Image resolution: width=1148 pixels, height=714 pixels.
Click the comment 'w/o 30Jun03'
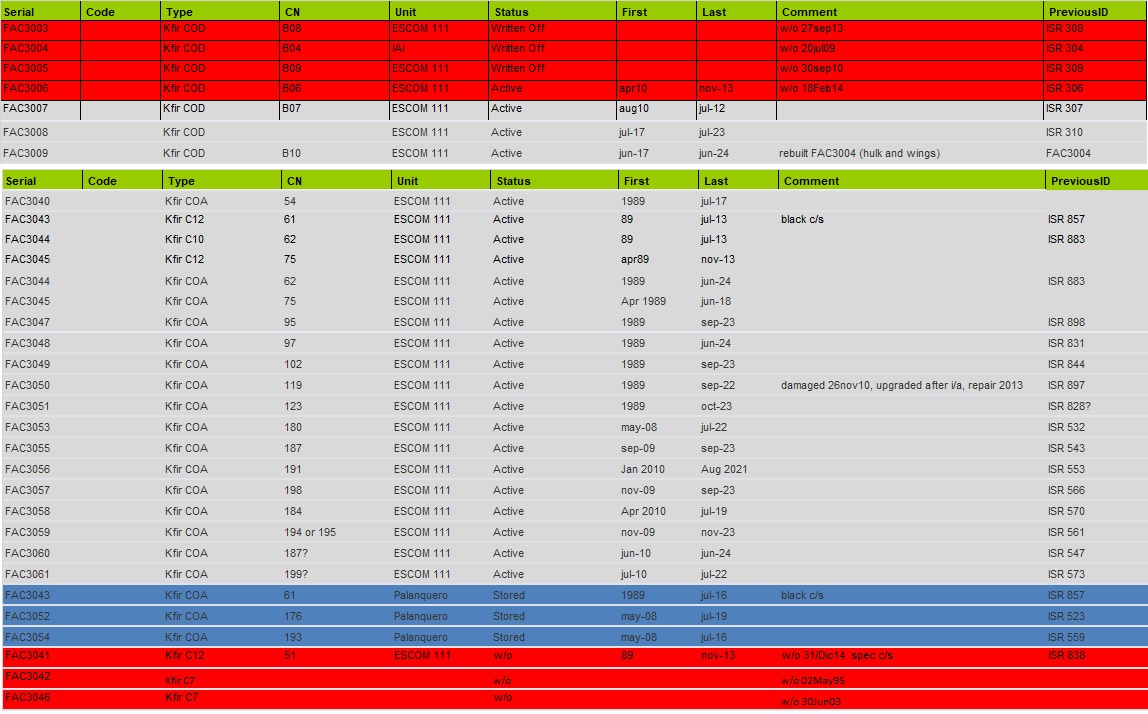point(811,702)
